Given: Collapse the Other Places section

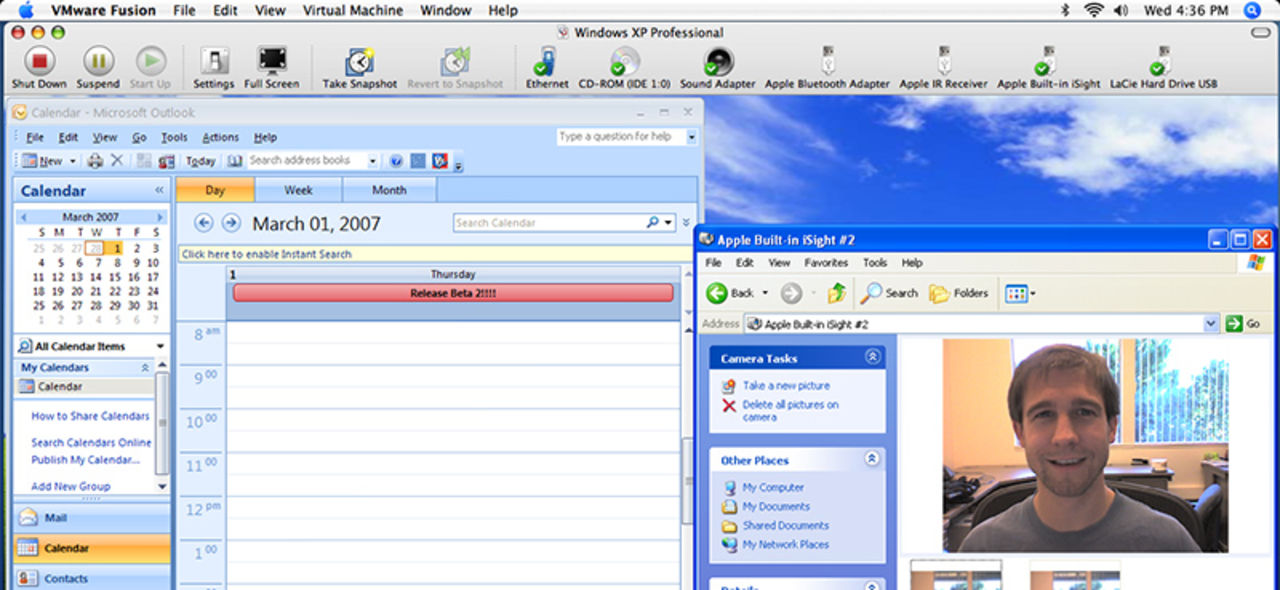Looking at the screenshot, I should click(873, 459).
